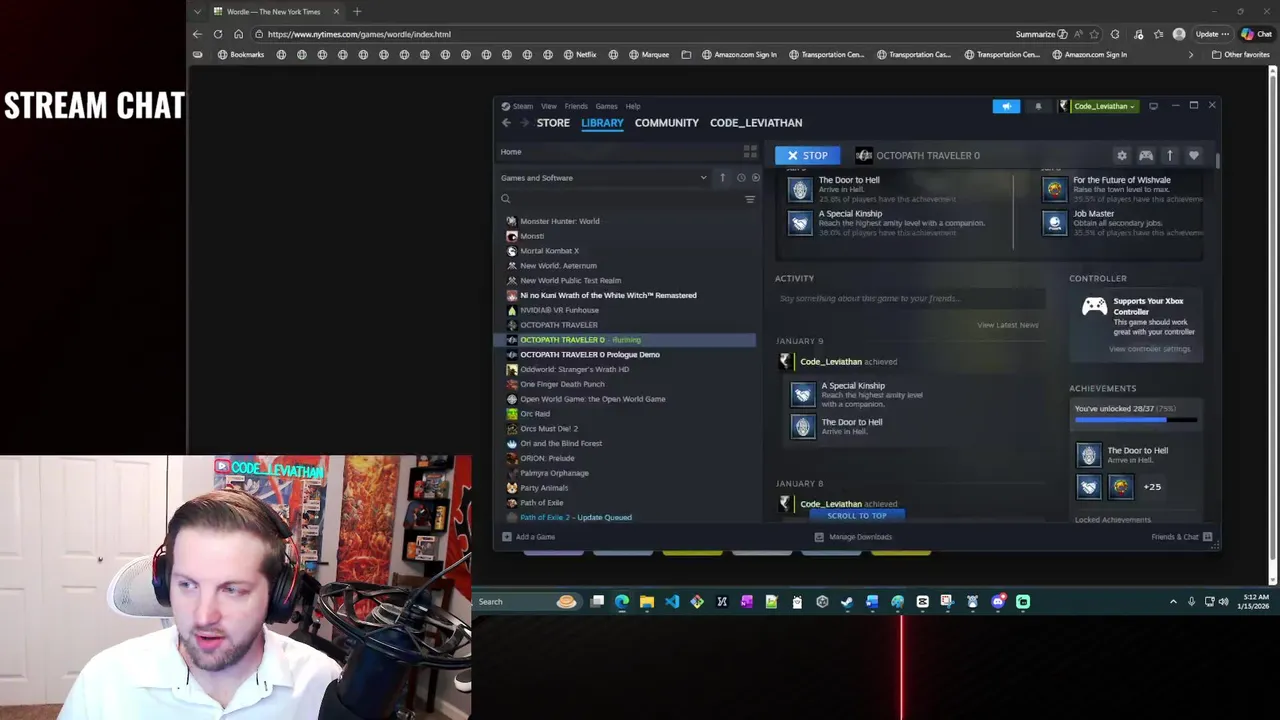
Task: Click the scroll-up arrow icon in game header
Action: [x=1169, y=155]
